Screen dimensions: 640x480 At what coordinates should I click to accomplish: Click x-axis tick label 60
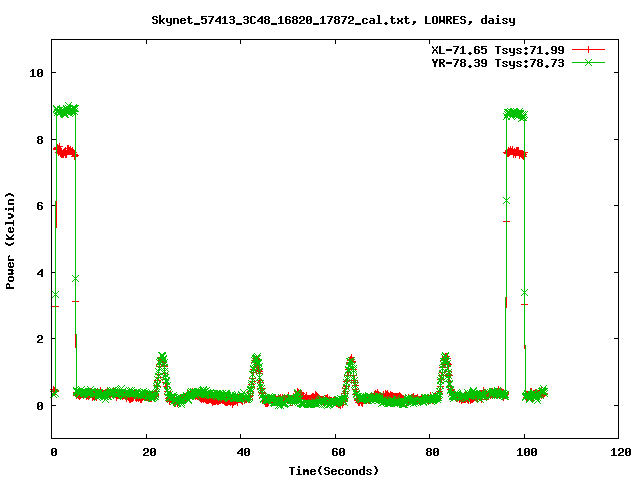pos(338,452)
